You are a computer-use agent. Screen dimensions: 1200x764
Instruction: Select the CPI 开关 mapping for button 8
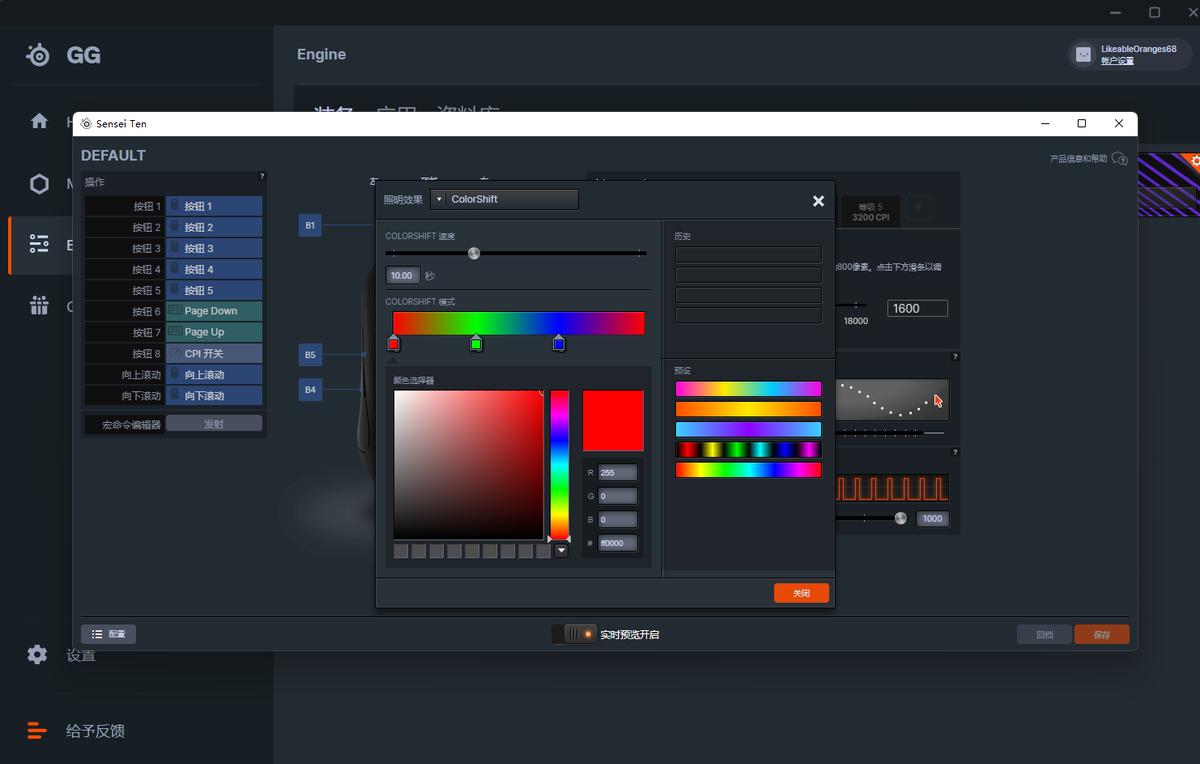pyautogui.click(x=214, y=353)
